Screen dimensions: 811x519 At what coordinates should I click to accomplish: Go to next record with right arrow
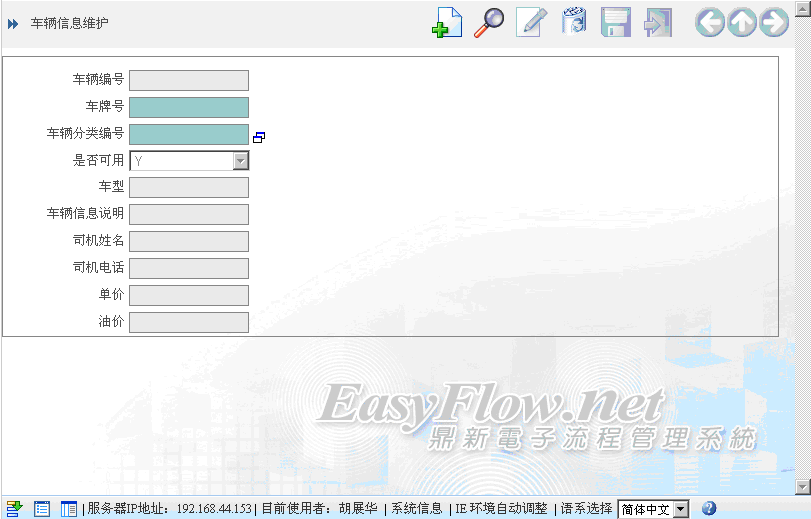point(774,22)
